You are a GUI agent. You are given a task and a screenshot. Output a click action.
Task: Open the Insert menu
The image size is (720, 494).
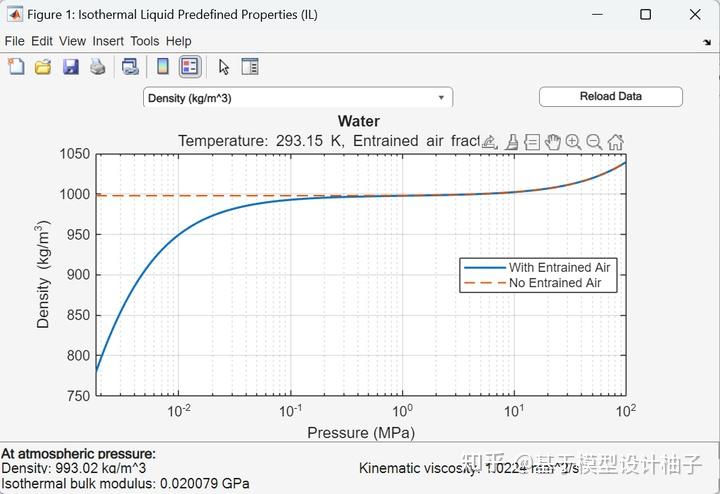tap(108, 41)
